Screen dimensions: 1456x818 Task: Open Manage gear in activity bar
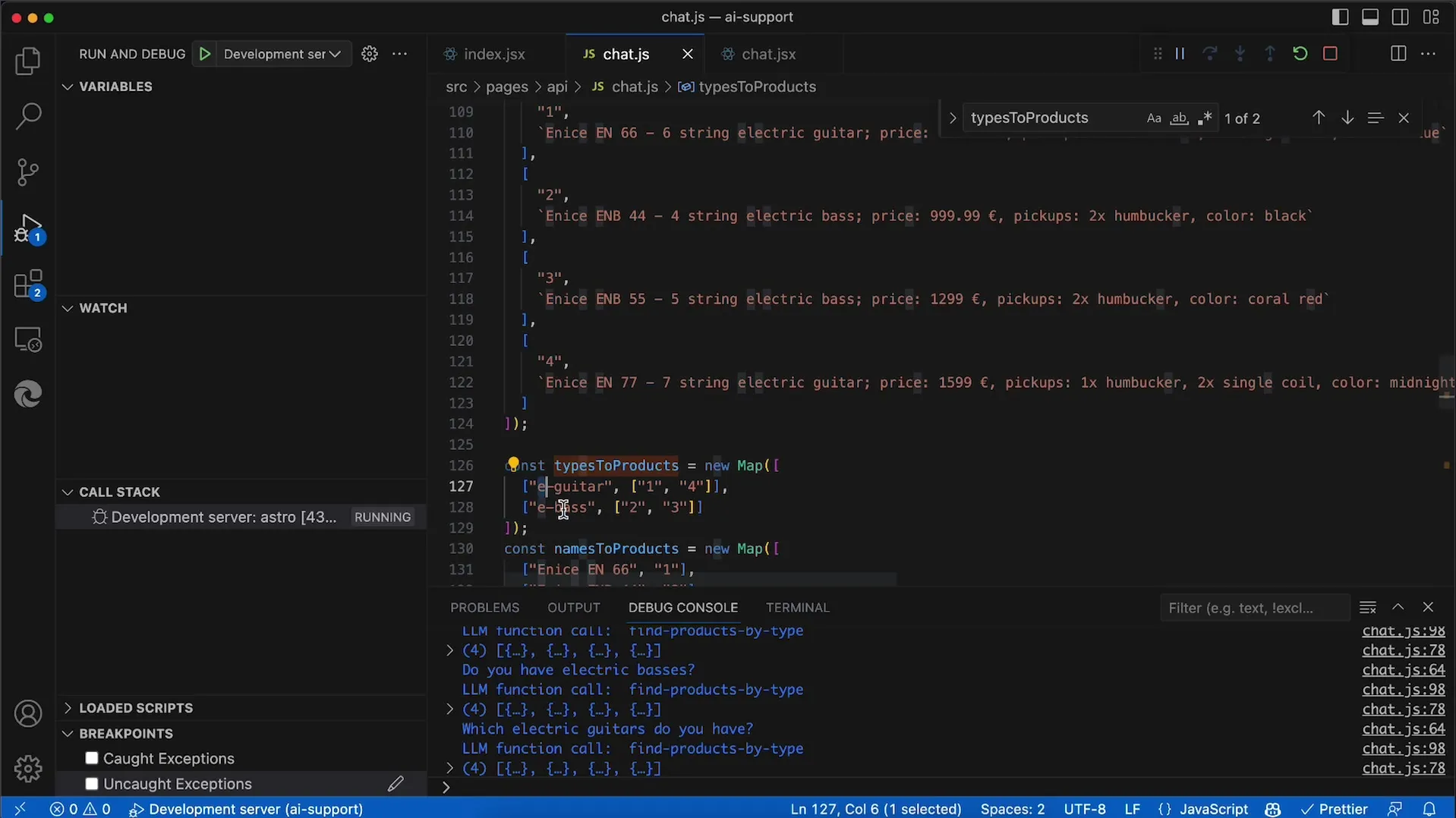click(x=28, y=769)
